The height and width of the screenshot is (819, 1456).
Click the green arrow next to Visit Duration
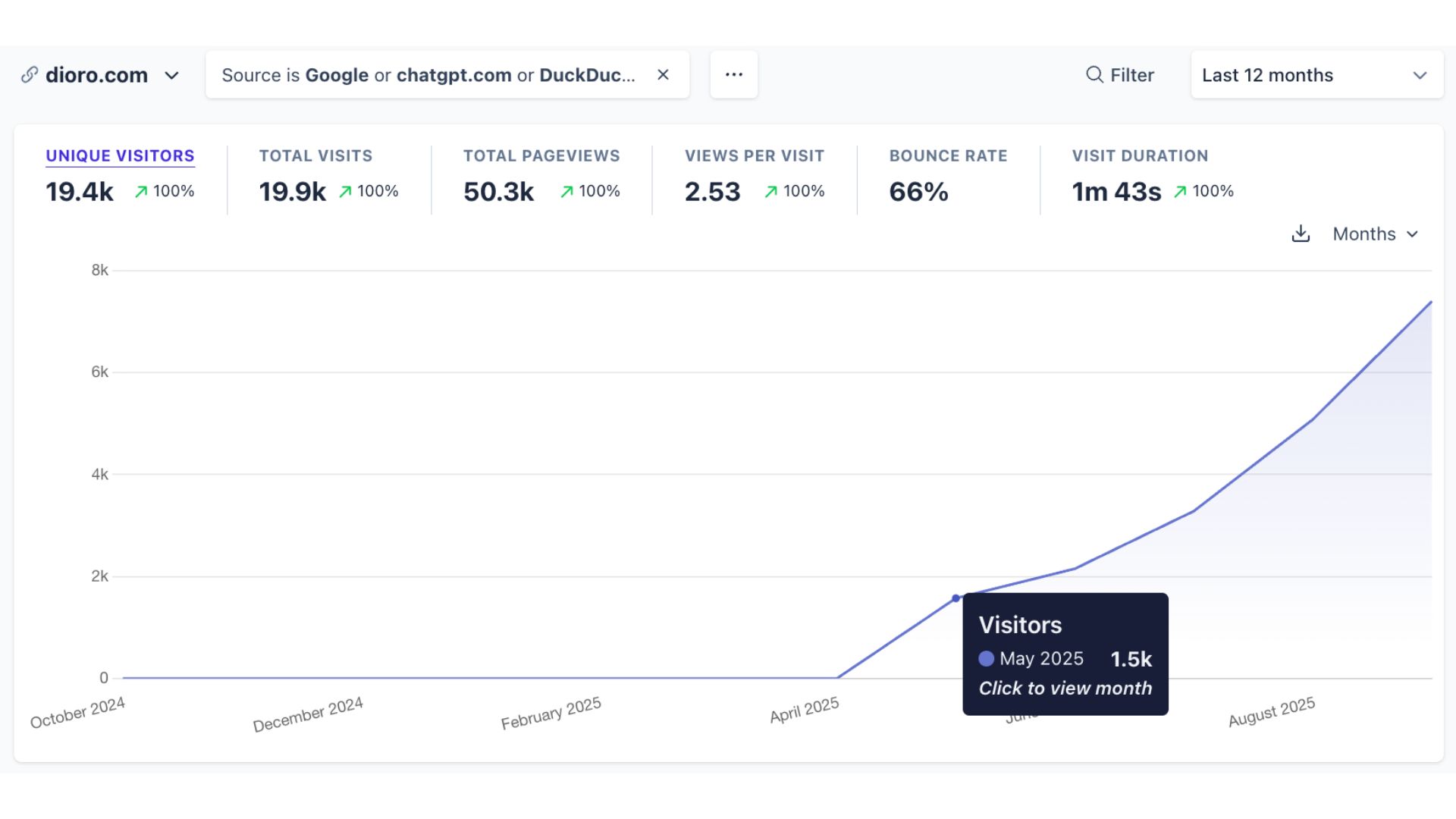(1181, 191)
